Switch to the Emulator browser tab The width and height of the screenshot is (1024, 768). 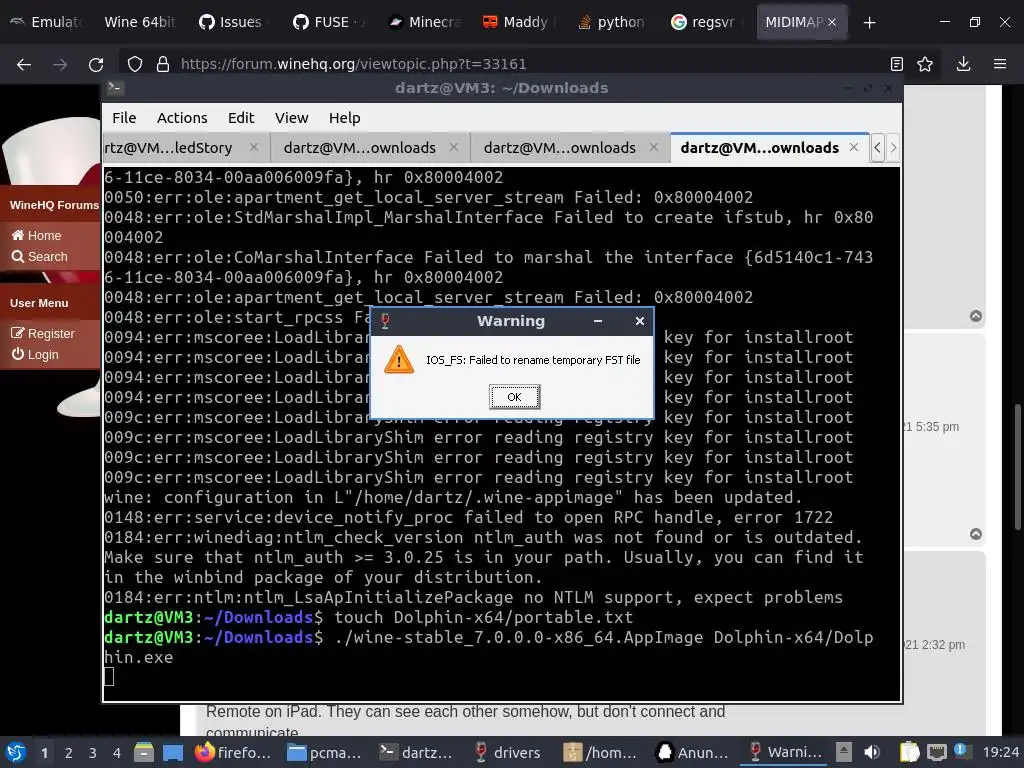click(x=46, y=22)
